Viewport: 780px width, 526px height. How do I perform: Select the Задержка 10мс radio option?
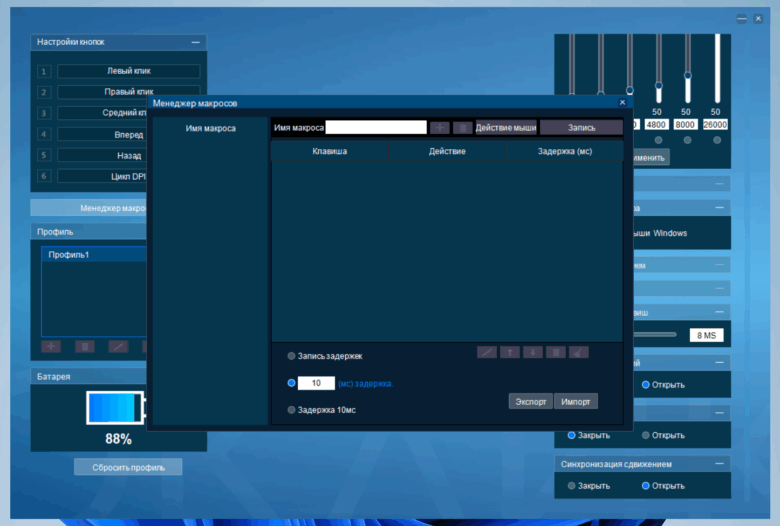coord(292,410)
